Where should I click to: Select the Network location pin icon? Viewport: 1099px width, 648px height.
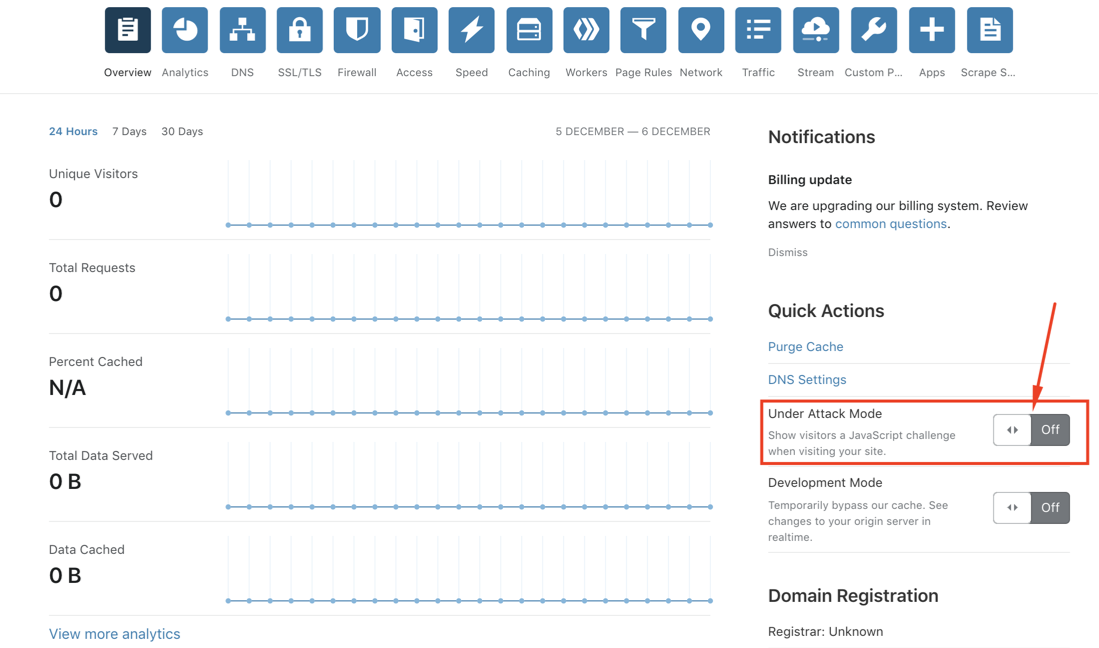(x=701, y=30)
